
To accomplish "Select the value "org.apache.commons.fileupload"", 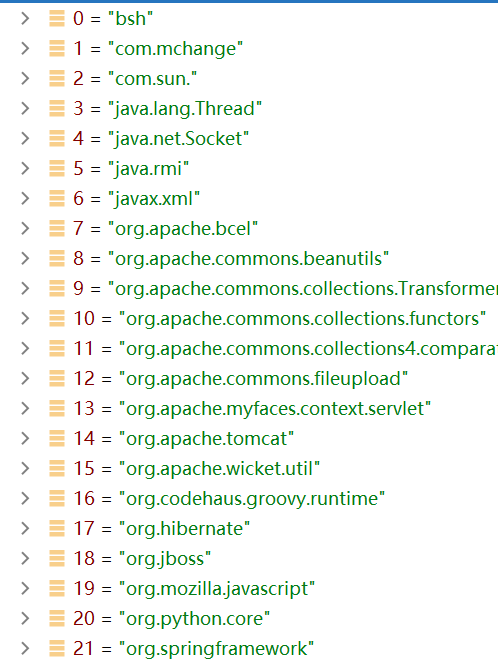I will click(263, 379).
